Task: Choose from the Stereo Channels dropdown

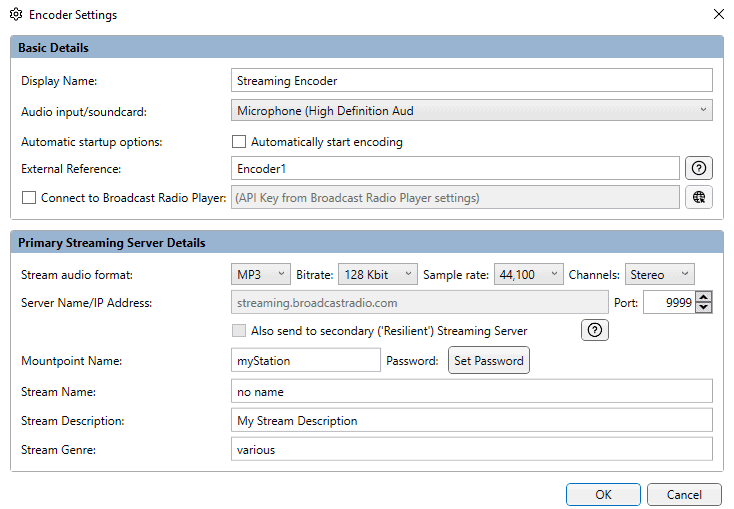Action: click(x=660, y=274)
